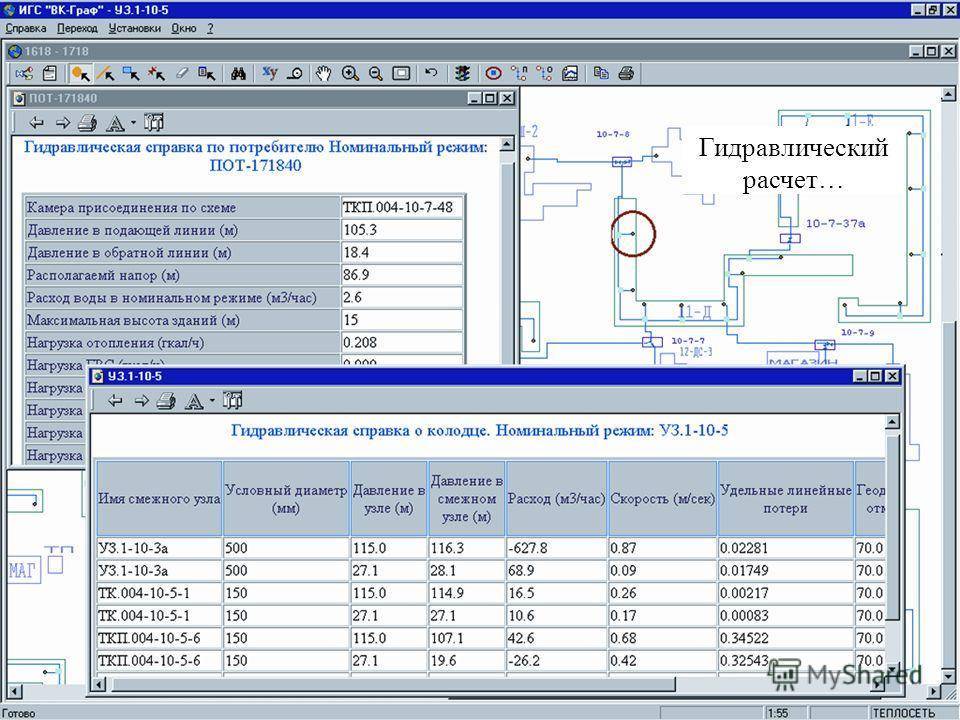The image size is (960, 720).
Task: Click the -627.8 flow cell
Action: pyautogui.click(x=557, y=548)
